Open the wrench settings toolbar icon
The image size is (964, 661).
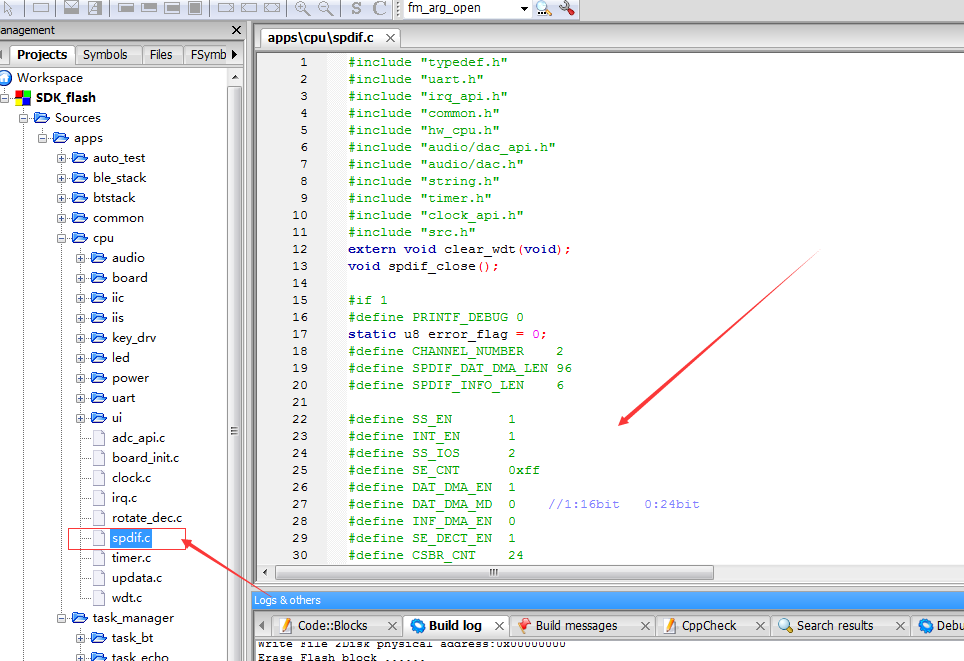coord(567,8)
